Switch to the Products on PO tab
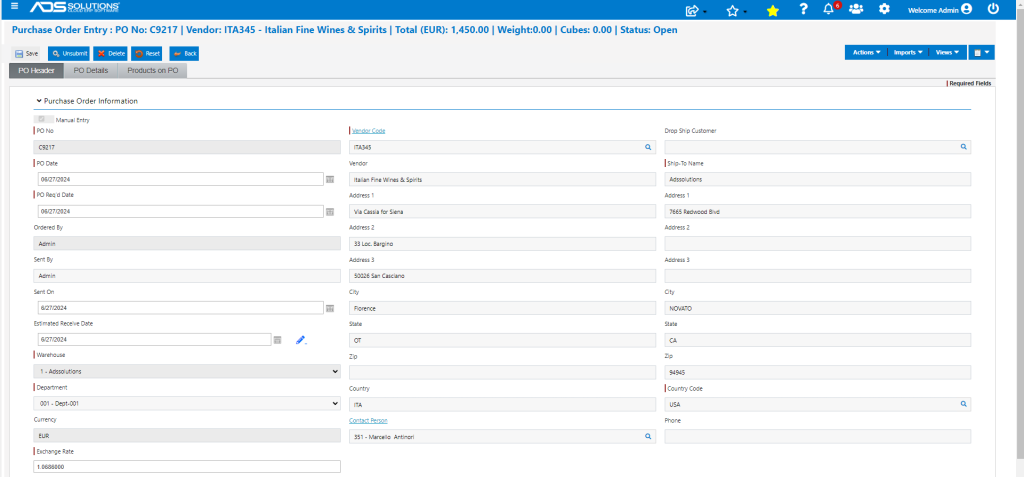The width and height of the screenshot is (1024, 477). (x=152, y=71)
